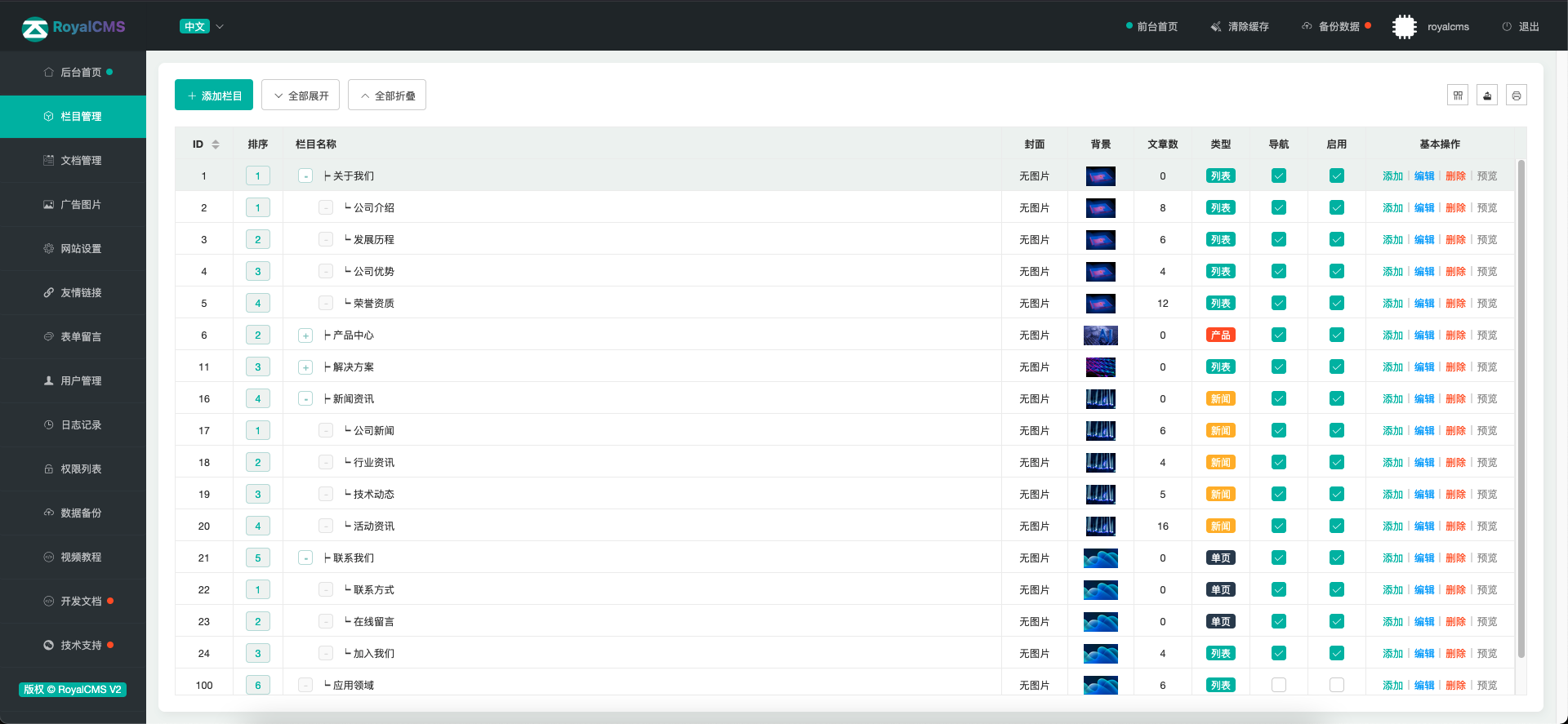The width and height of the screenshot is (1568, 724).
Task: Click the column filter icon above table
Action: (x=1458, y=95)
